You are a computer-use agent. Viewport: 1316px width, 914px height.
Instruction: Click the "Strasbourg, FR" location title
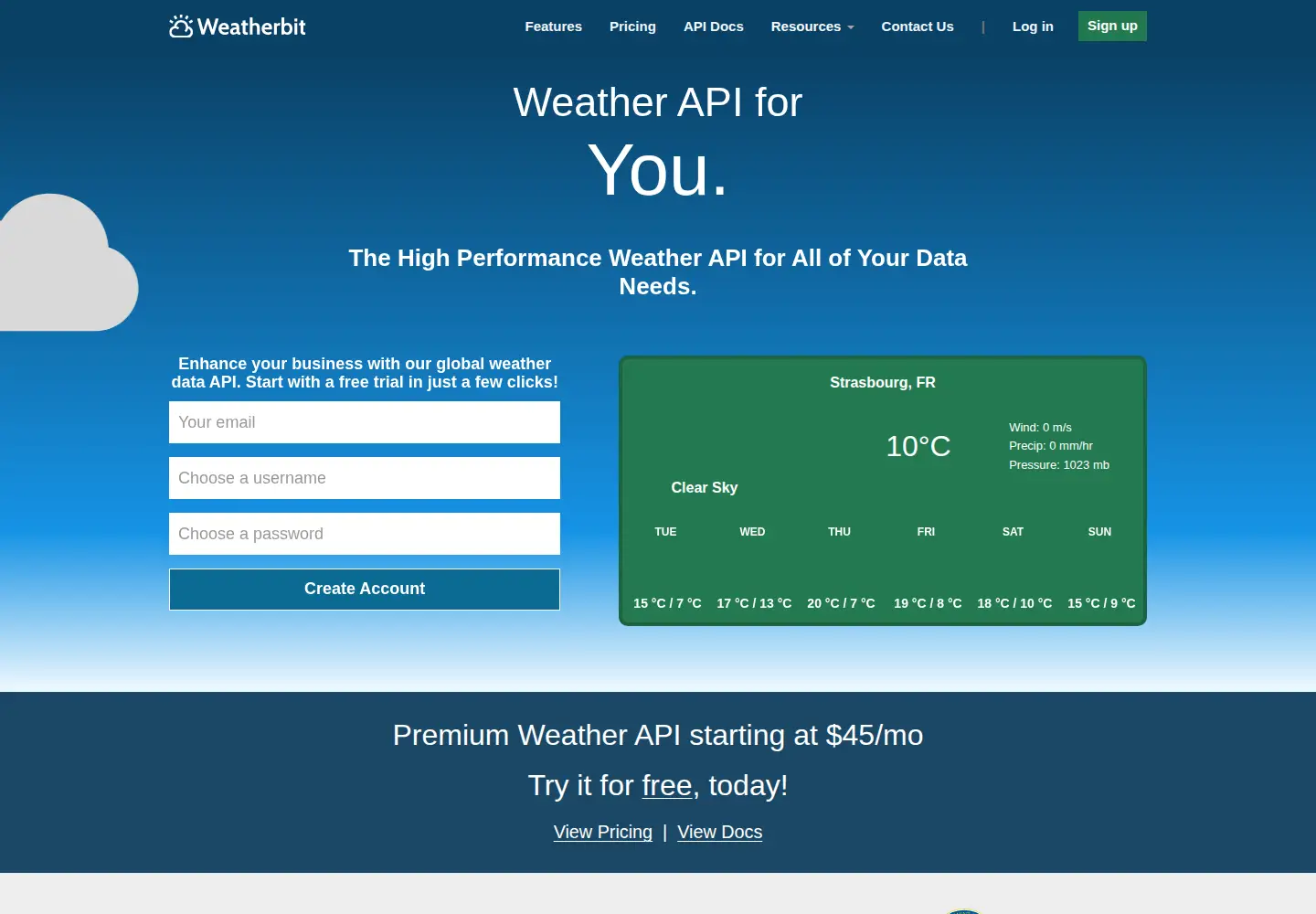point(883,382)
